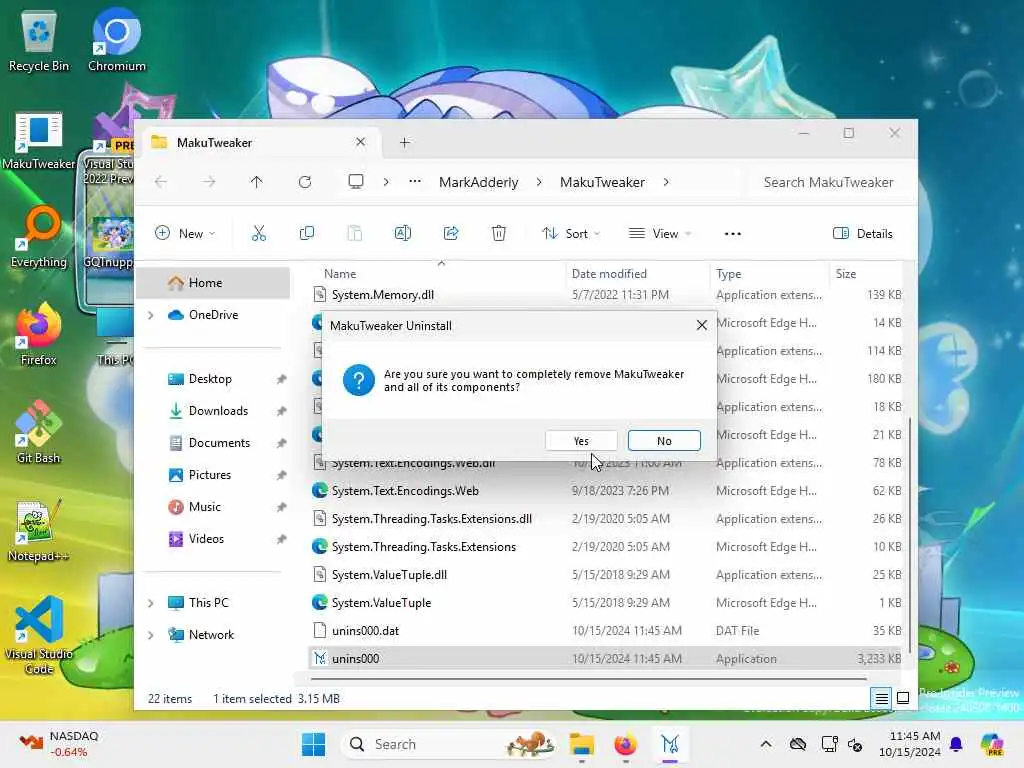Close the MakuTweaker tab
Viewport: 1024px width, 768px height.
(x=360, y=142)
